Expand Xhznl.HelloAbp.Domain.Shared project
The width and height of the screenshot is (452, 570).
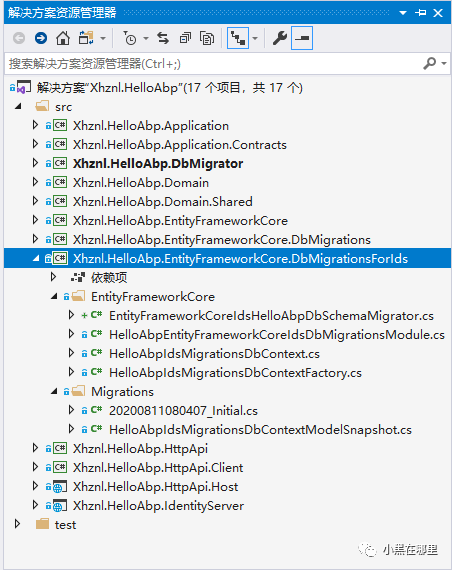(x=35, y=201)
